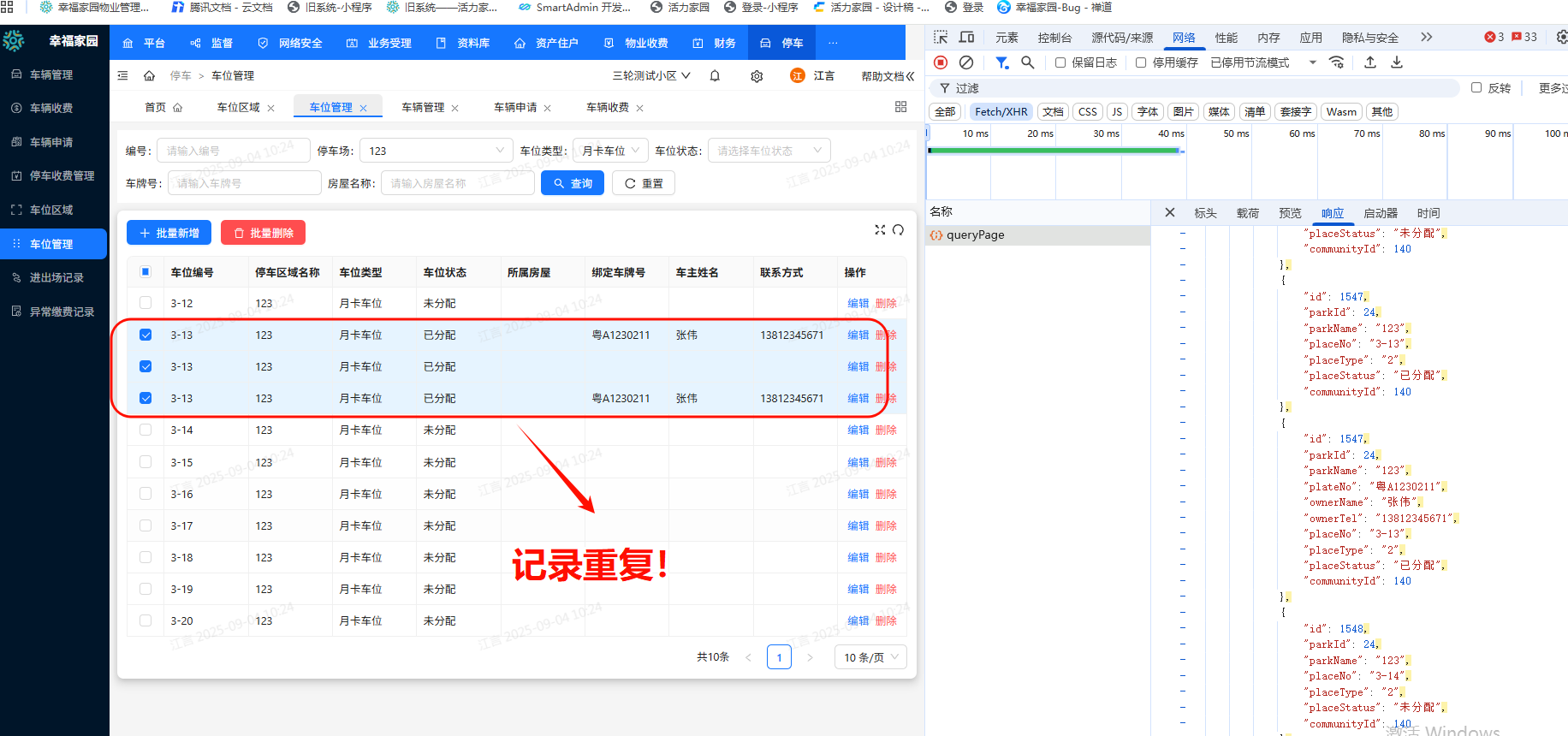The width and height of the screenshot is (1568, 736).
Task: Click the DevTools stop recording button
Action: (941, 62)
